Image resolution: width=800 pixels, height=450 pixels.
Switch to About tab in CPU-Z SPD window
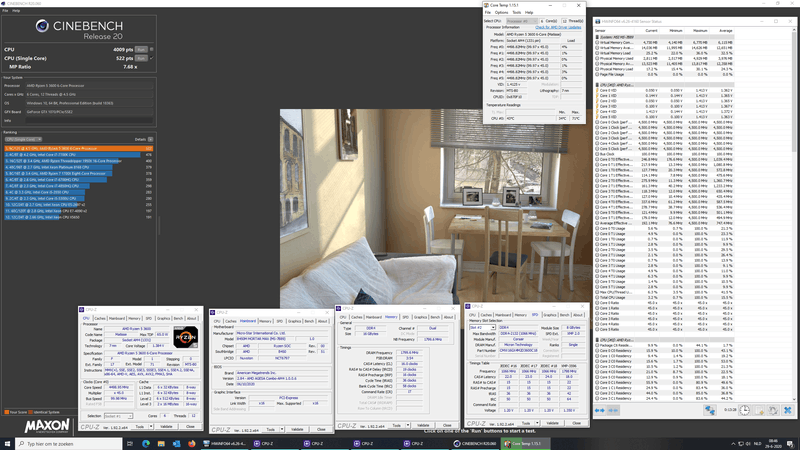(578, 315)
